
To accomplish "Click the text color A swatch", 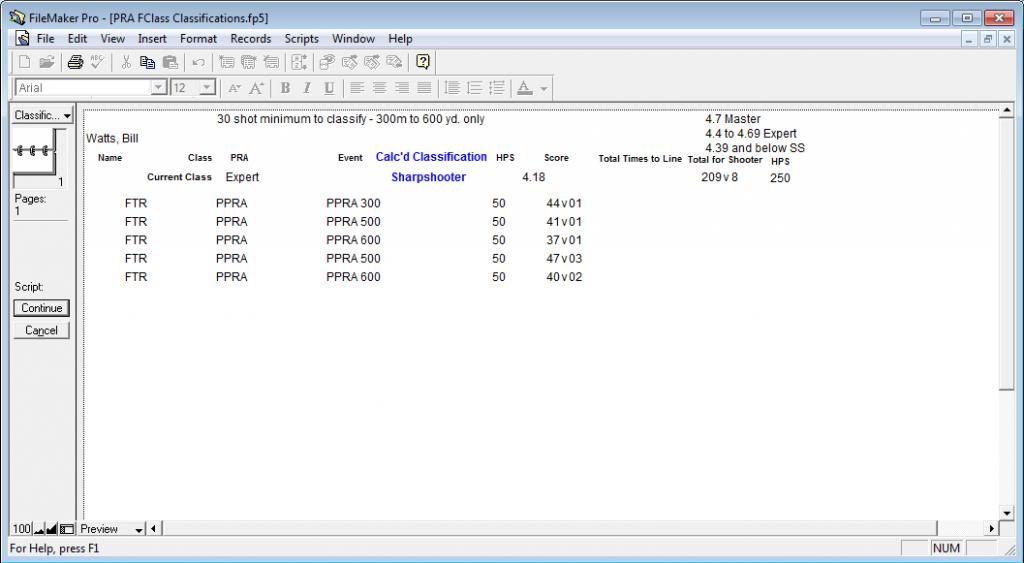I will coord(524,88).
